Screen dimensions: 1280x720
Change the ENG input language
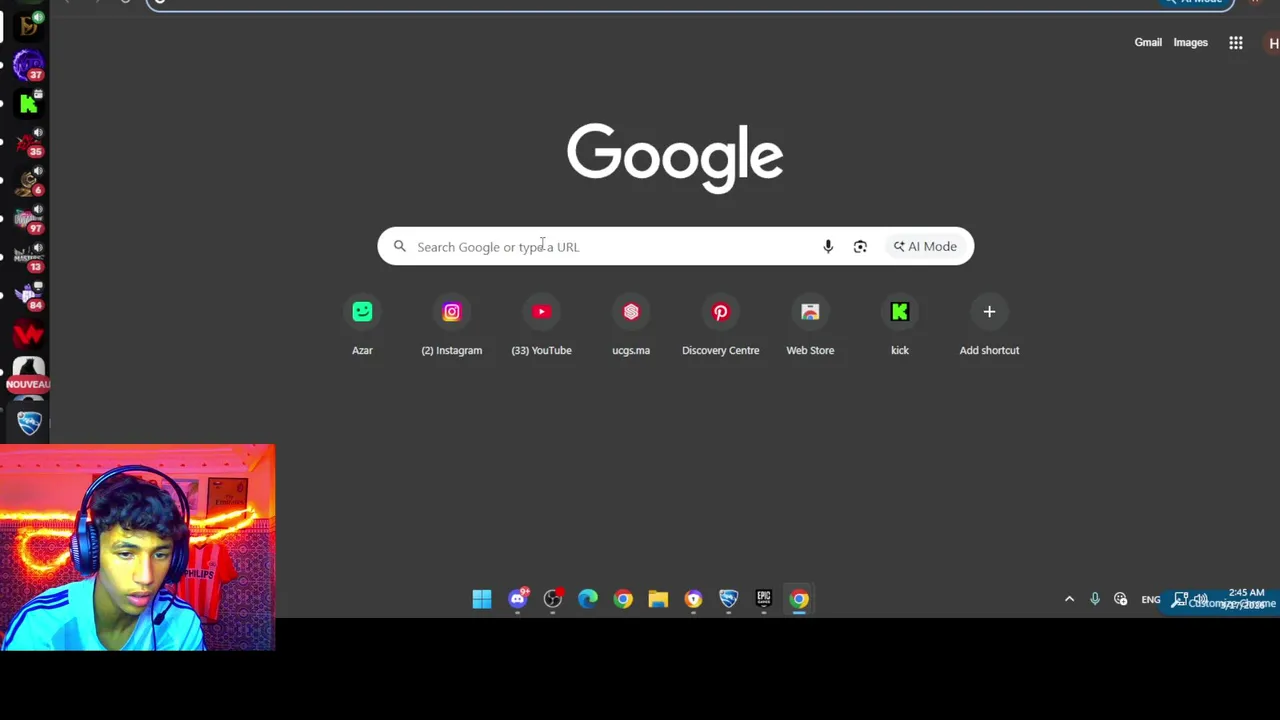[x=1151, y=600]
